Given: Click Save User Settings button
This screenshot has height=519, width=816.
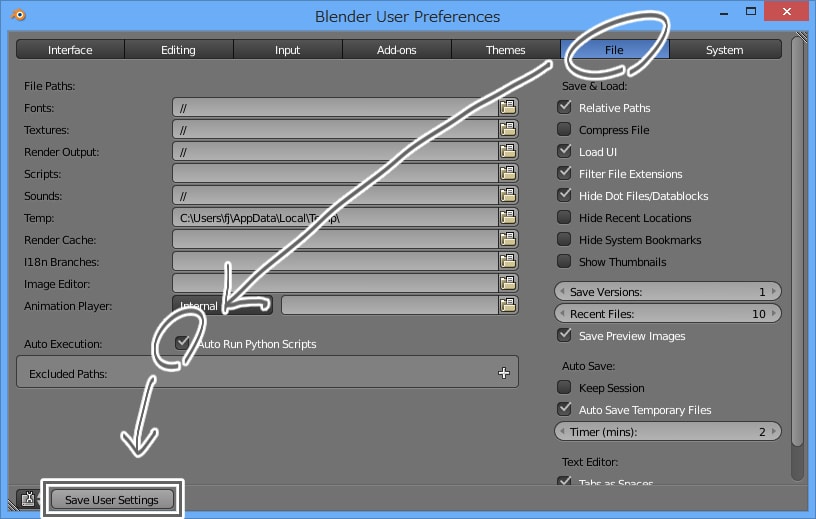Looking at the screenshot, I should coord(112,500).
